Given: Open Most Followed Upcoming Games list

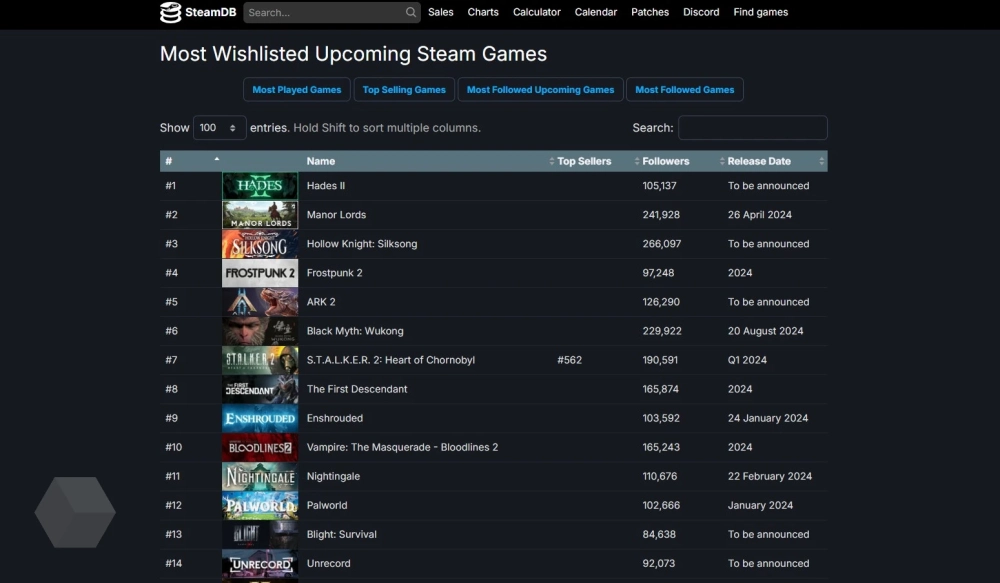Looking at the screenshot, I should (540, 90).
